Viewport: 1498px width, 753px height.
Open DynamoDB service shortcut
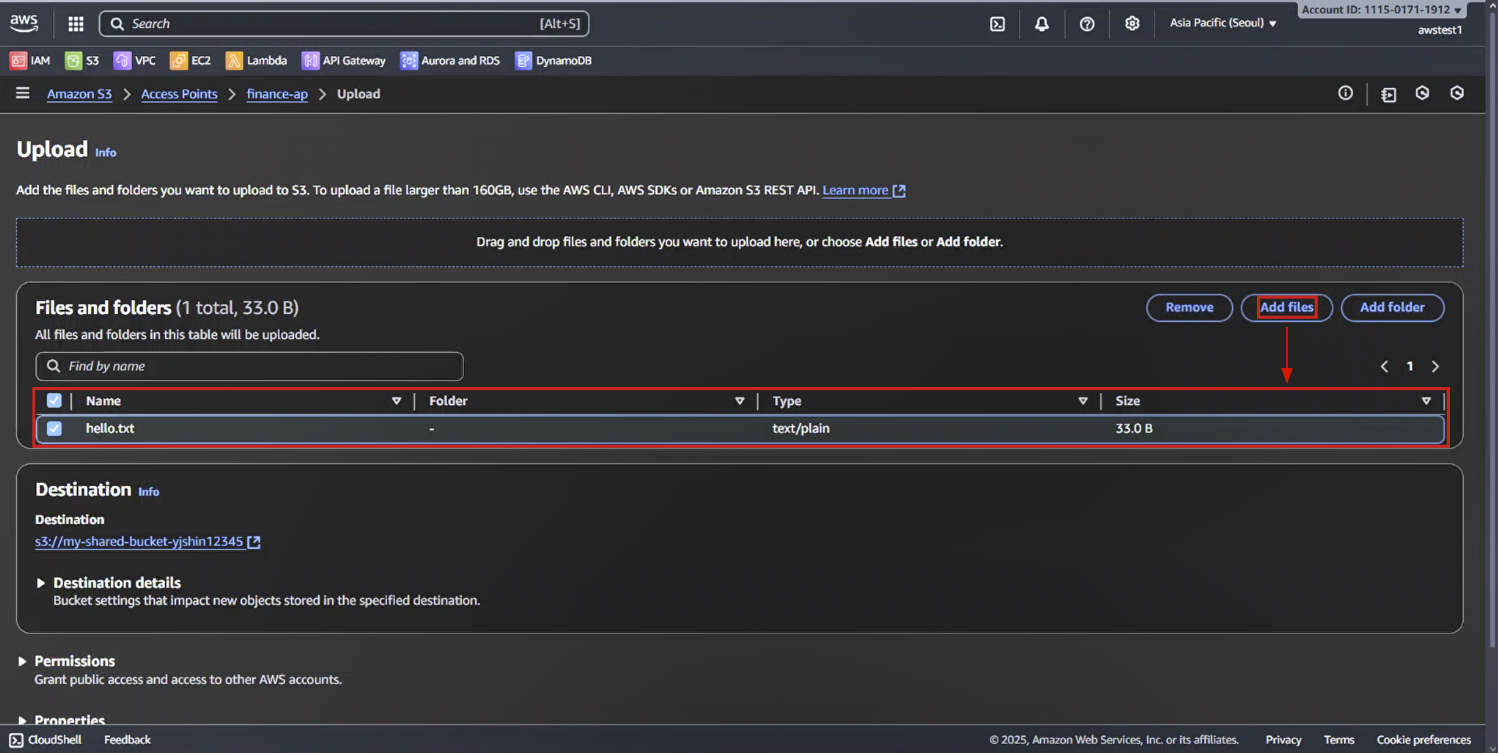coord(553,61)
